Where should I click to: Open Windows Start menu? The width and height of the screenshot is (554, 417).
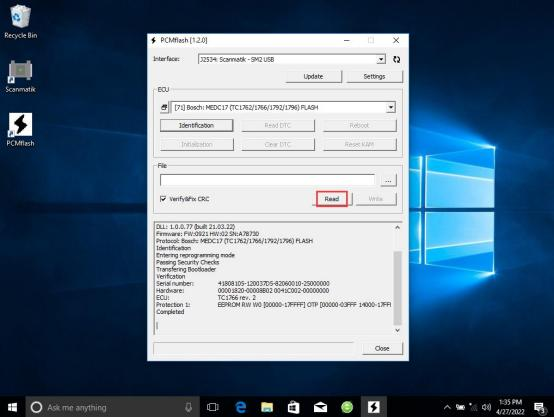click(x=12, y=407)
